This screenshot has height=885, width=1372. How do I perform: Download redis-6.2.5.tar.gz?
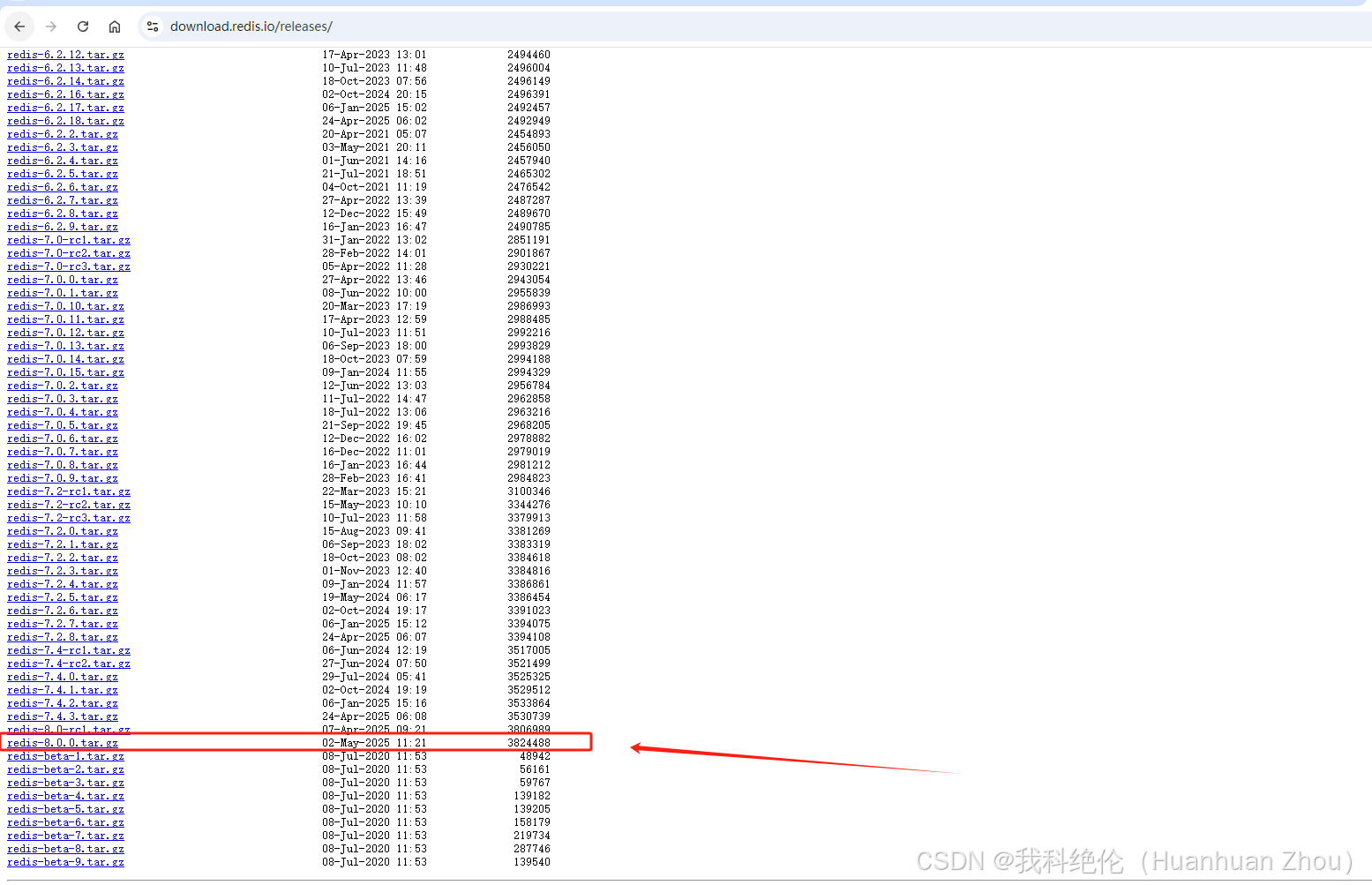[63, 174]
